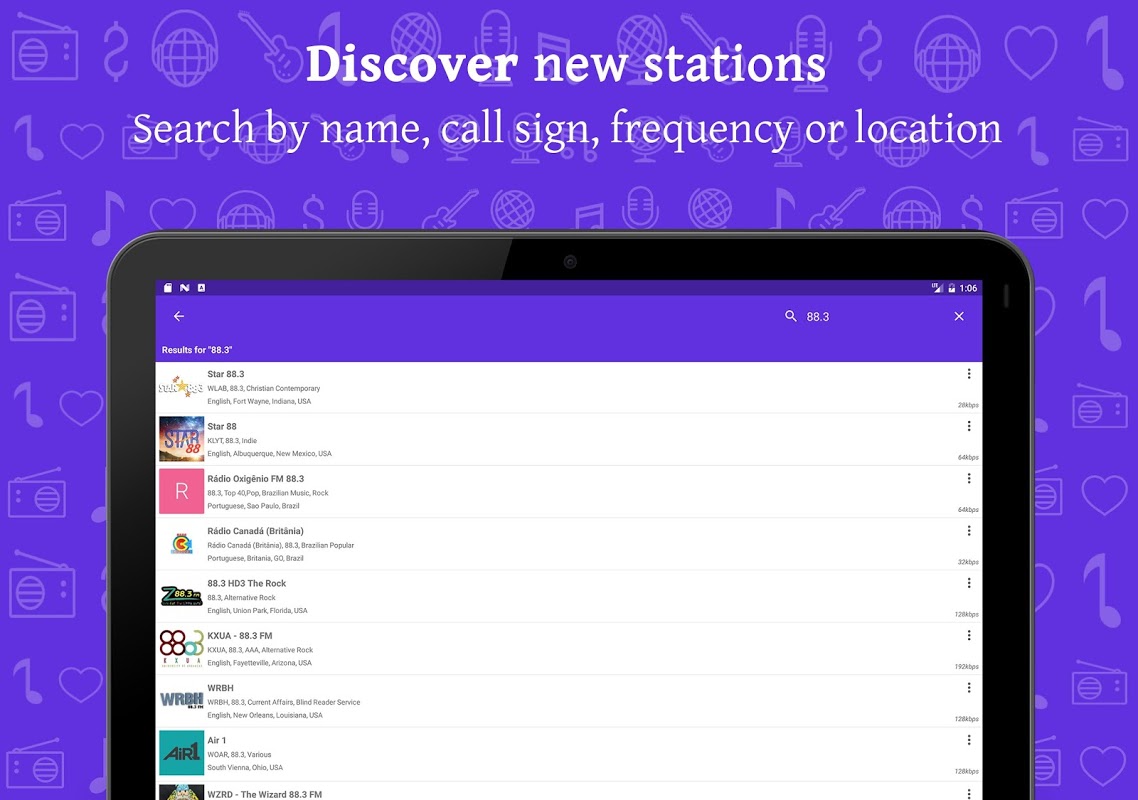
Task: Focus the search field containing 88.3
Action: tap(874, 317)
